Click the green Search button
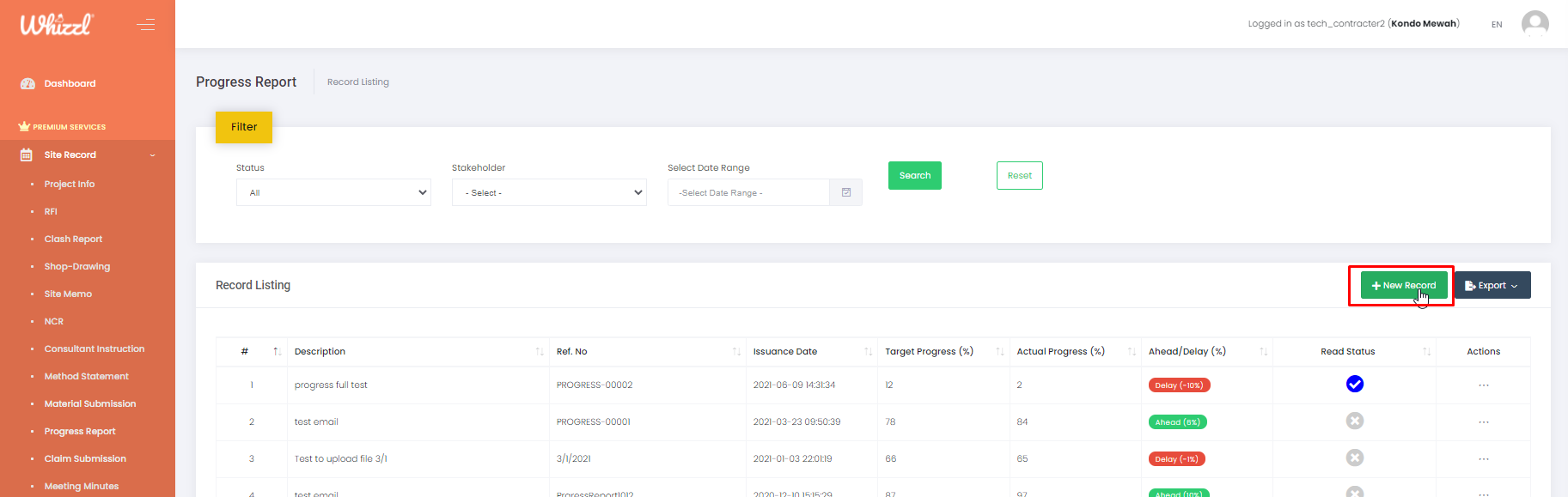The width and height of the screenshot is (1568, 497). tap(914, 175)
